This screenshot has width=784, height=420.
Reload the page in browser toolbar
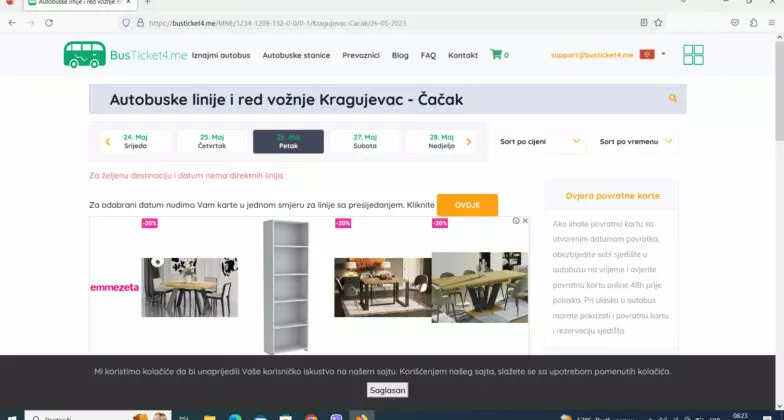pyautogui.click(x=51, y=22)
